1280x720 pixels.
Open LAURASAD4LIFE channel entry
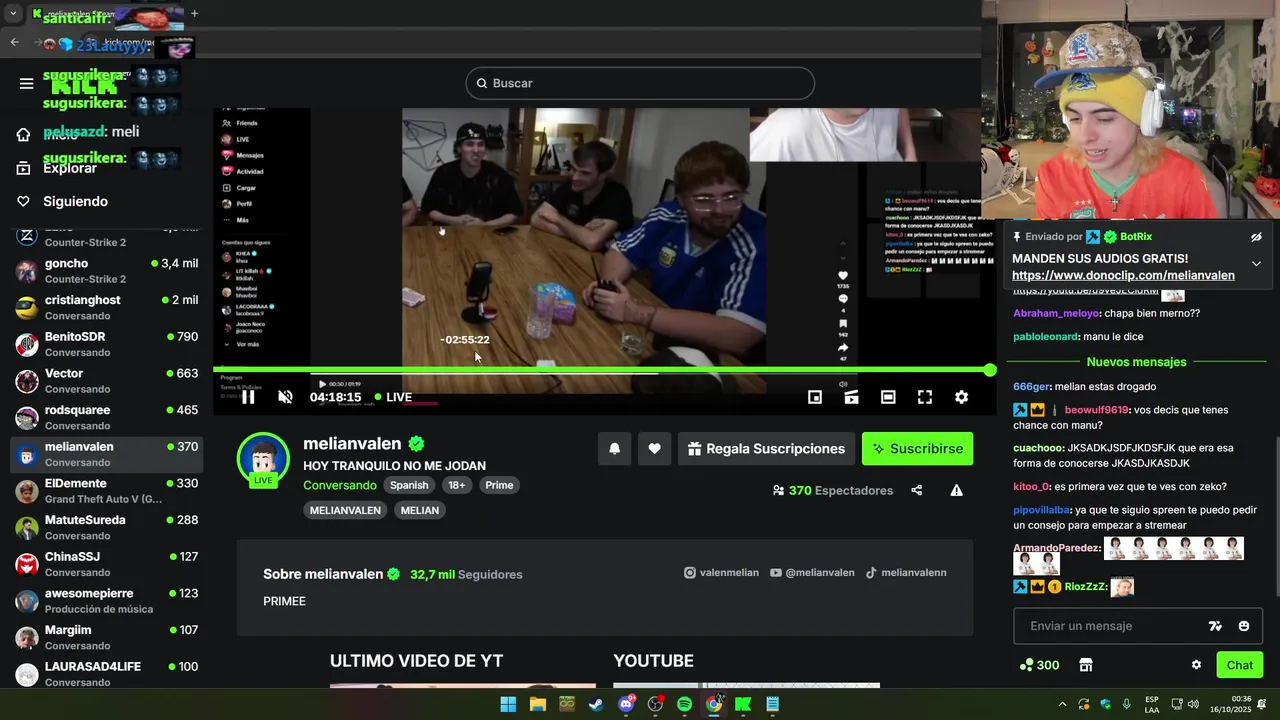point(107,674)
